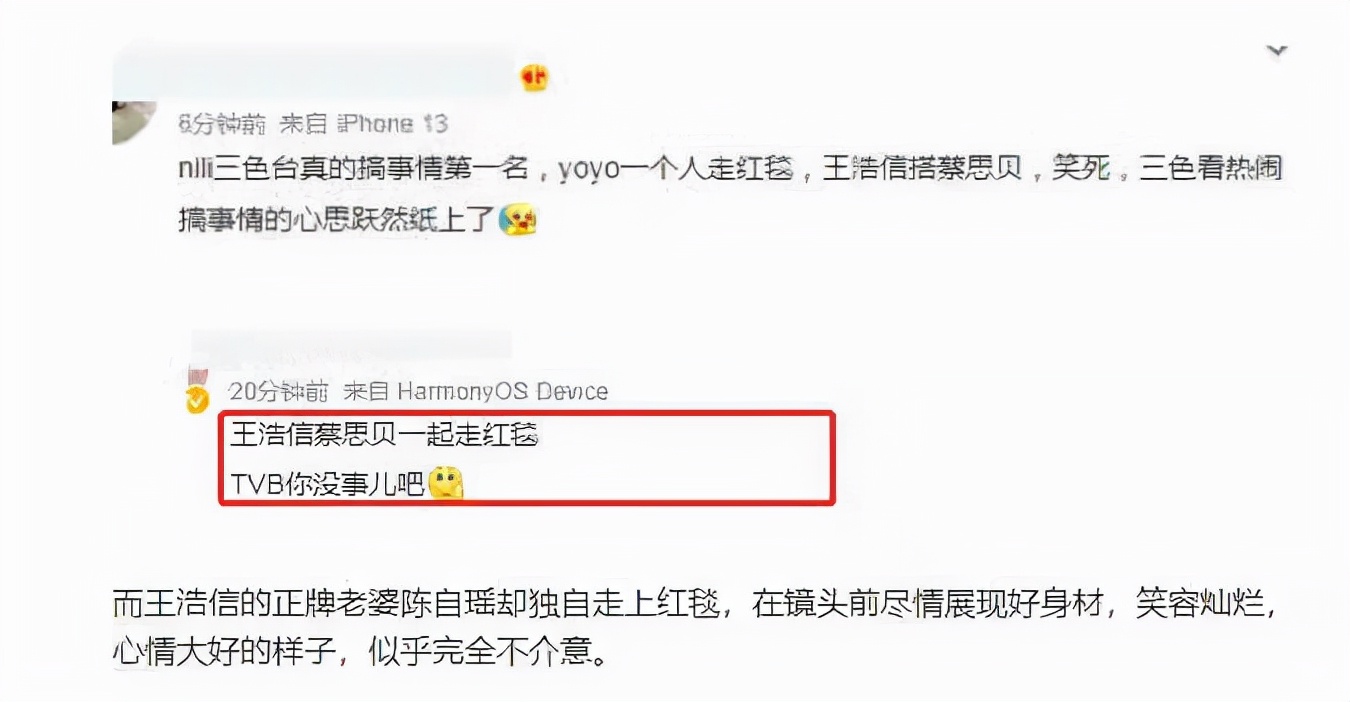The height and width of the screenshot is (702, 1350).
Task: Click the word 'yoyo' in the first post
Action: click(590, 169)
